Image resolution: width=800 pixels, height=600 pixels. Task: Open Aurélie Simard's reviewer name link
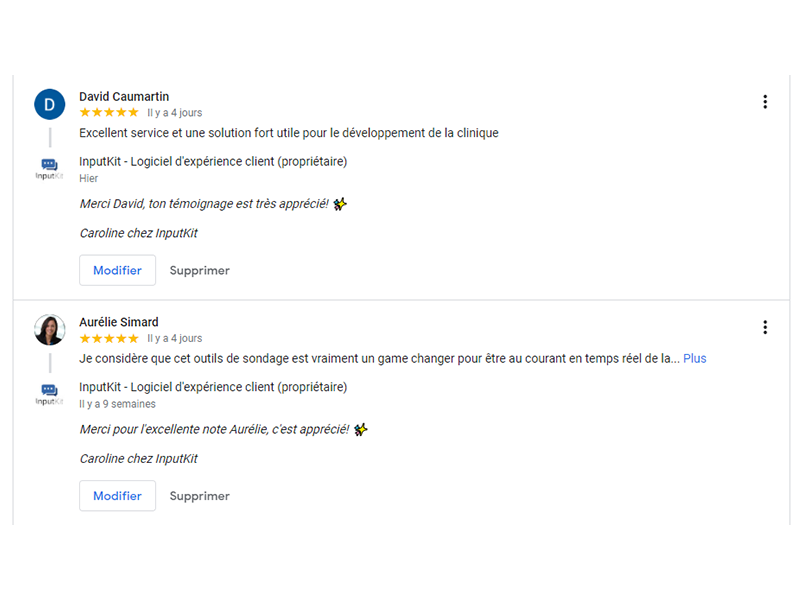pyautogui.click(x=119, y=322)
